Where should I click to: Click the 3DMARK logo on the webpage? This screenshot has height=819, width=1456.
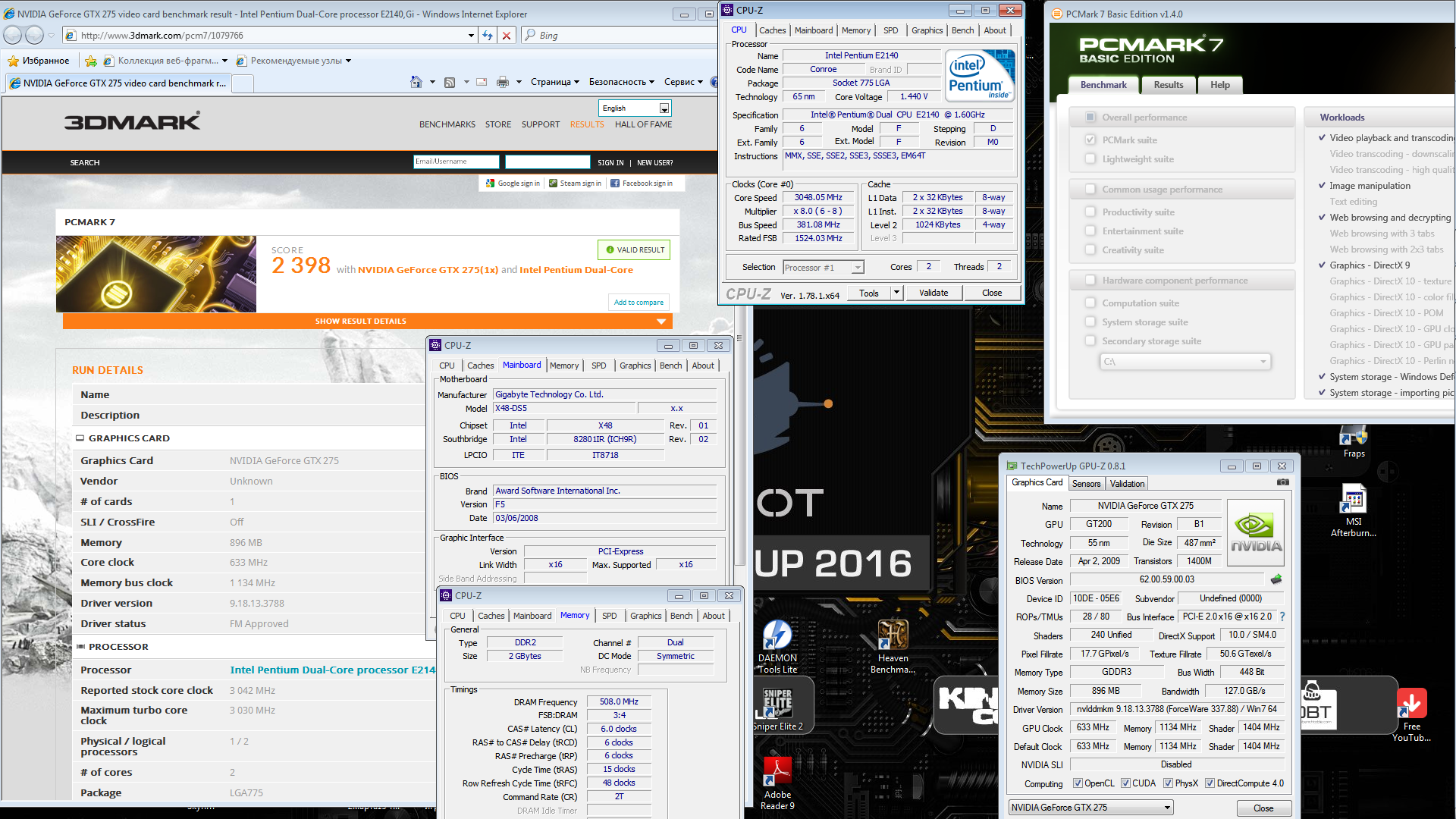132,121
